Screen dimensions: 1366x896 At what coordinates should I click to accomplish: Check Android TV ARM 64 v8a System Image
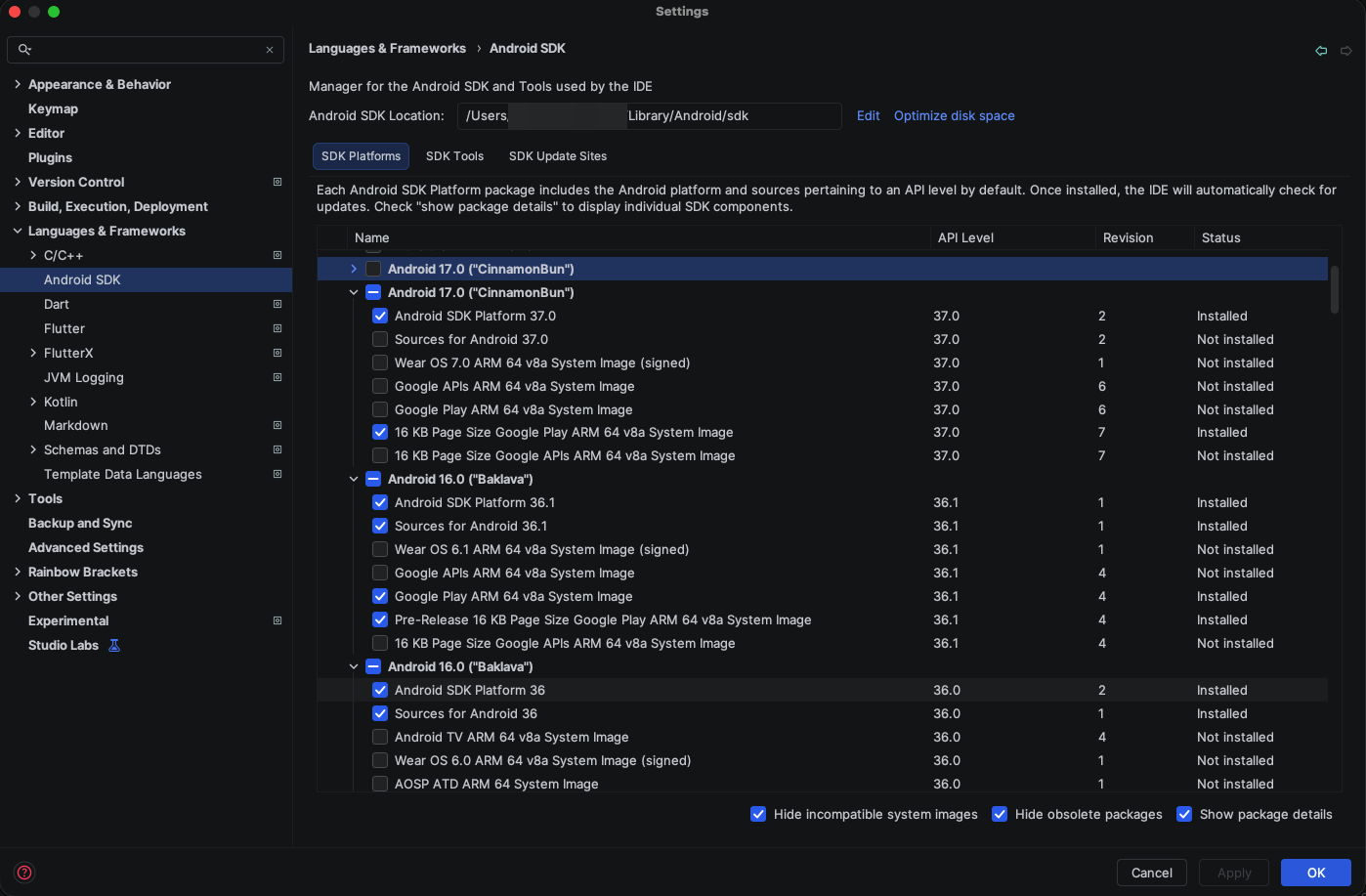(x=380, y=737)
